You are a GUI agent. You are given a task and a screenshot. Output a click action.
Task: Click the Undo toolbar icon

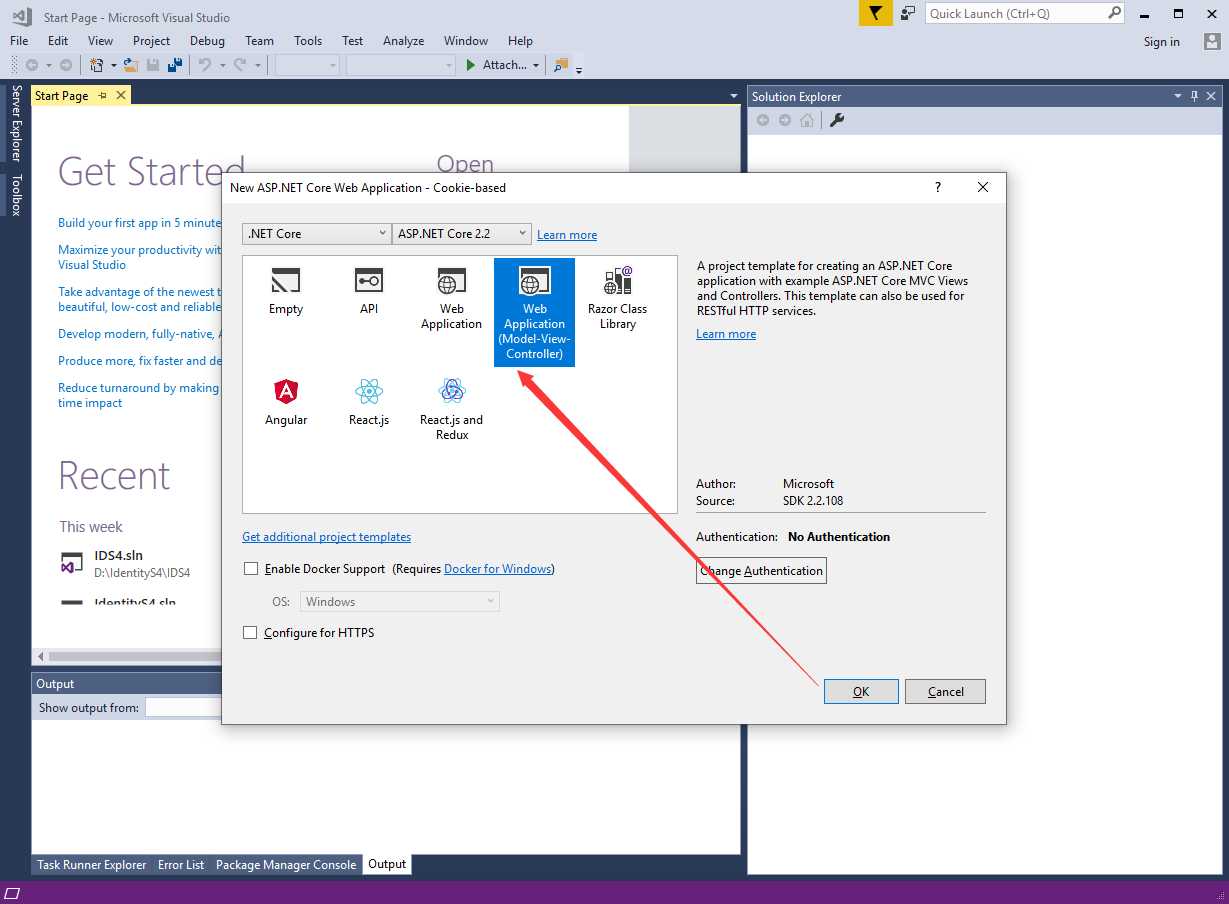point(204,65)
